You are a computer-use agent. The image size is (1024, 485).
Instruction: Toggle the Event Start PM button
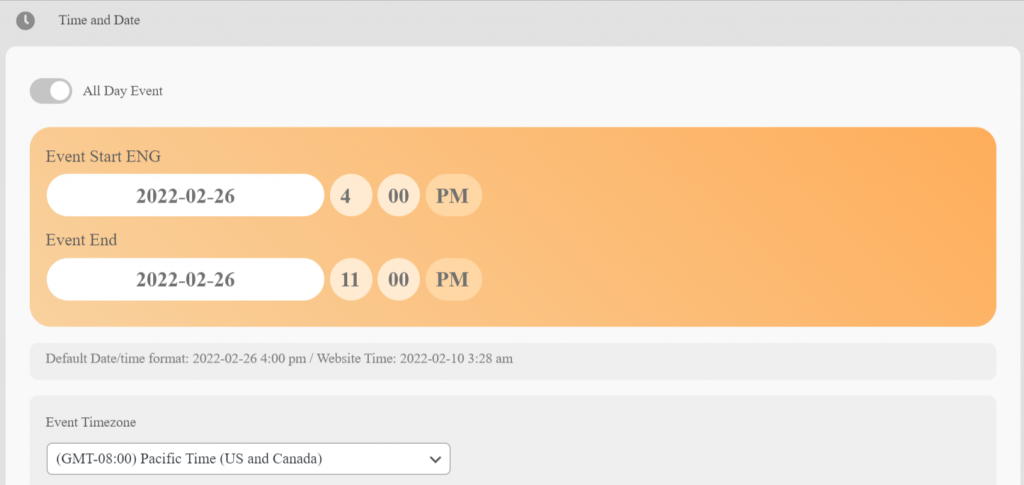click(x=453, y=196)
